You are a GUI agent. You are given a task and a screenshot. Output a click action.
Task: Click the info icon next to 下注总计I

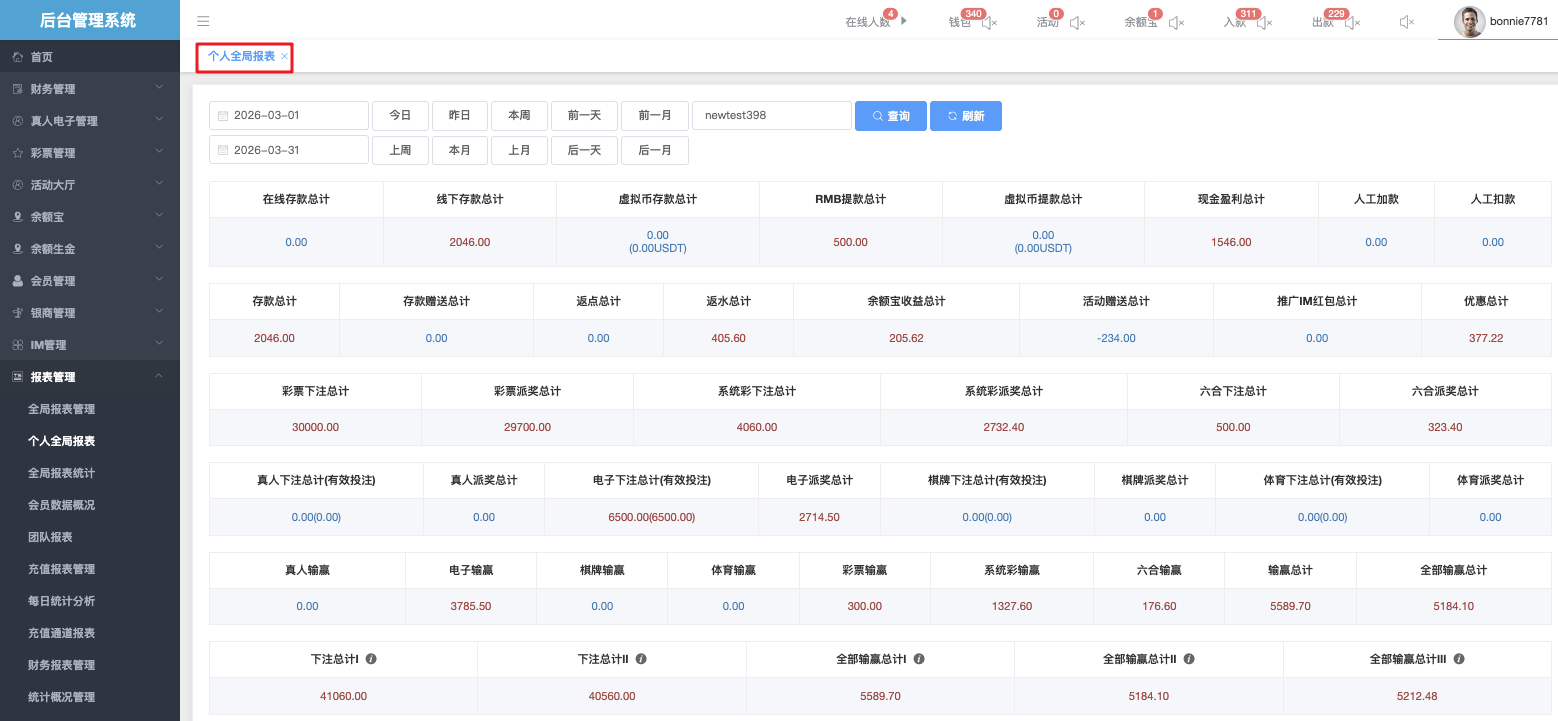point(371,659)
